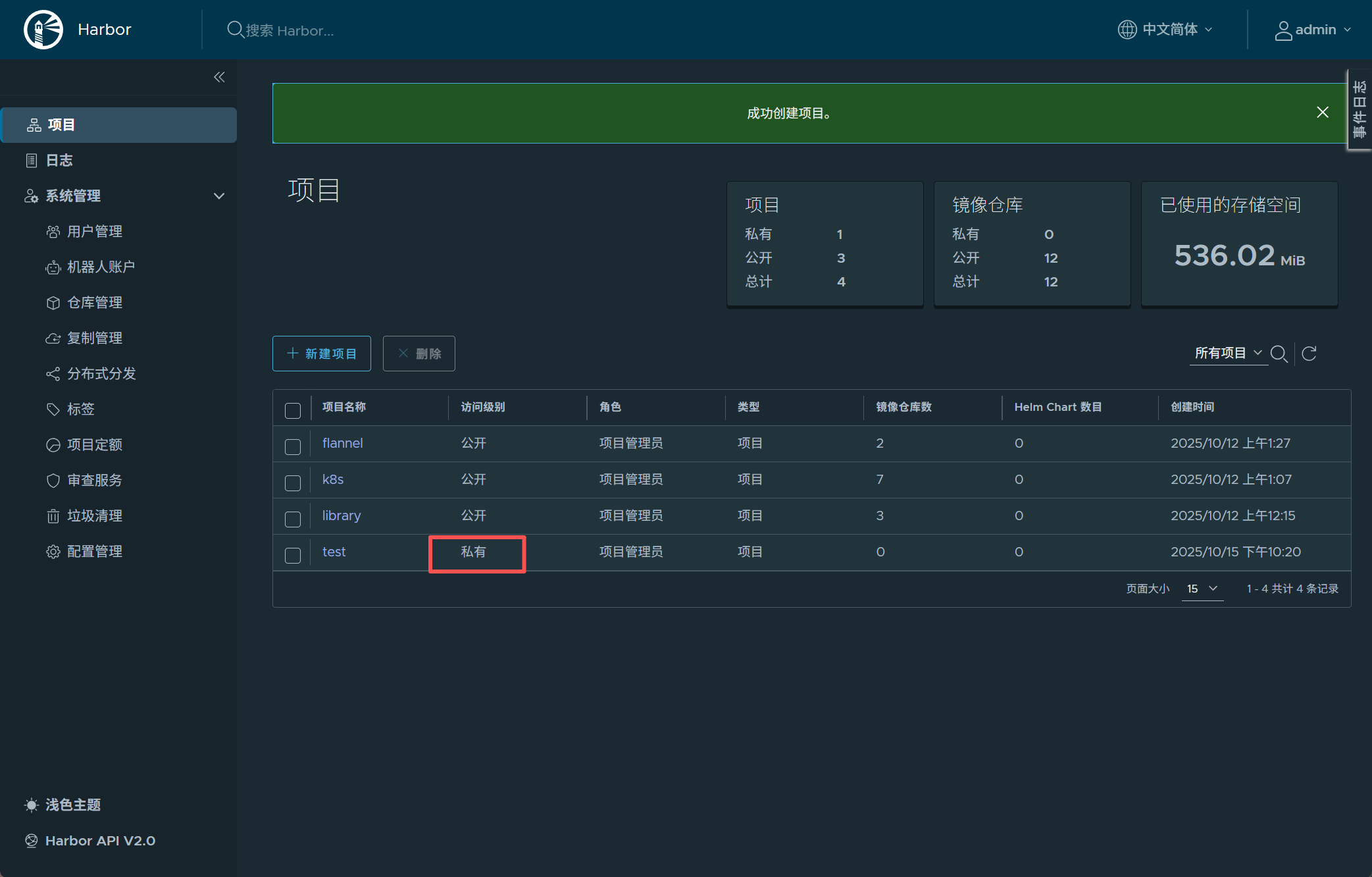The image size is (1372, 877).
Task: Check the test project checkbox
Action: [x=293, y=556]
